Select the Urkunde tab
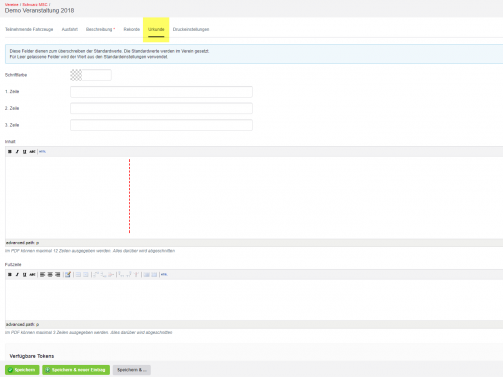 156,29
